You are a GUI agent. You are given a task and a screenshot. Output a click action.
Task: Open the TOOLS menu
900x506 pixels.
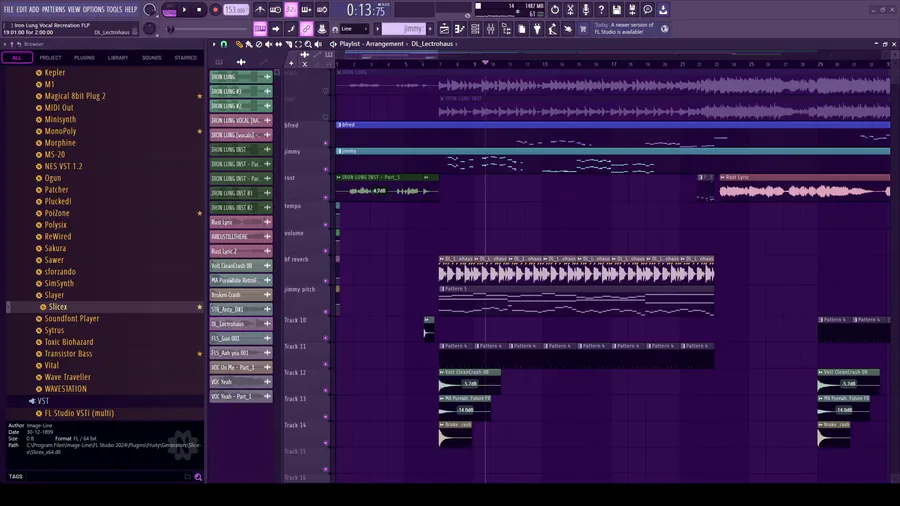114,10
